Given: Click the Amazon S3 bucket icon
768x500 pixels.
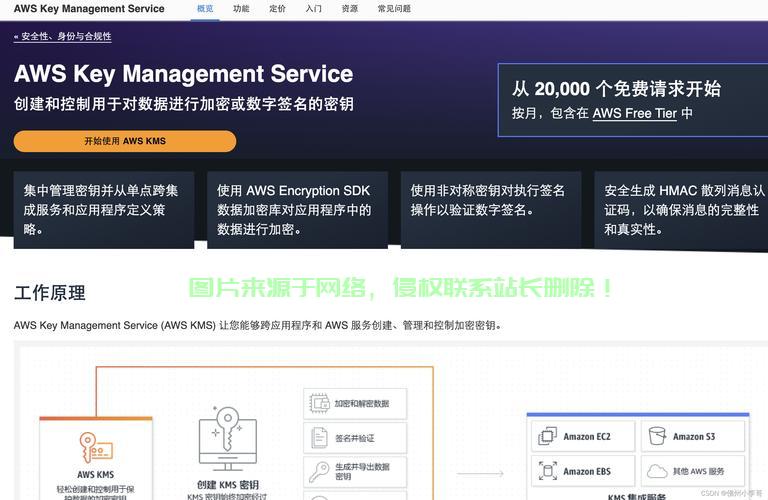Looking at the screenshot, I should pyautogui.click(x=656, y=436).
